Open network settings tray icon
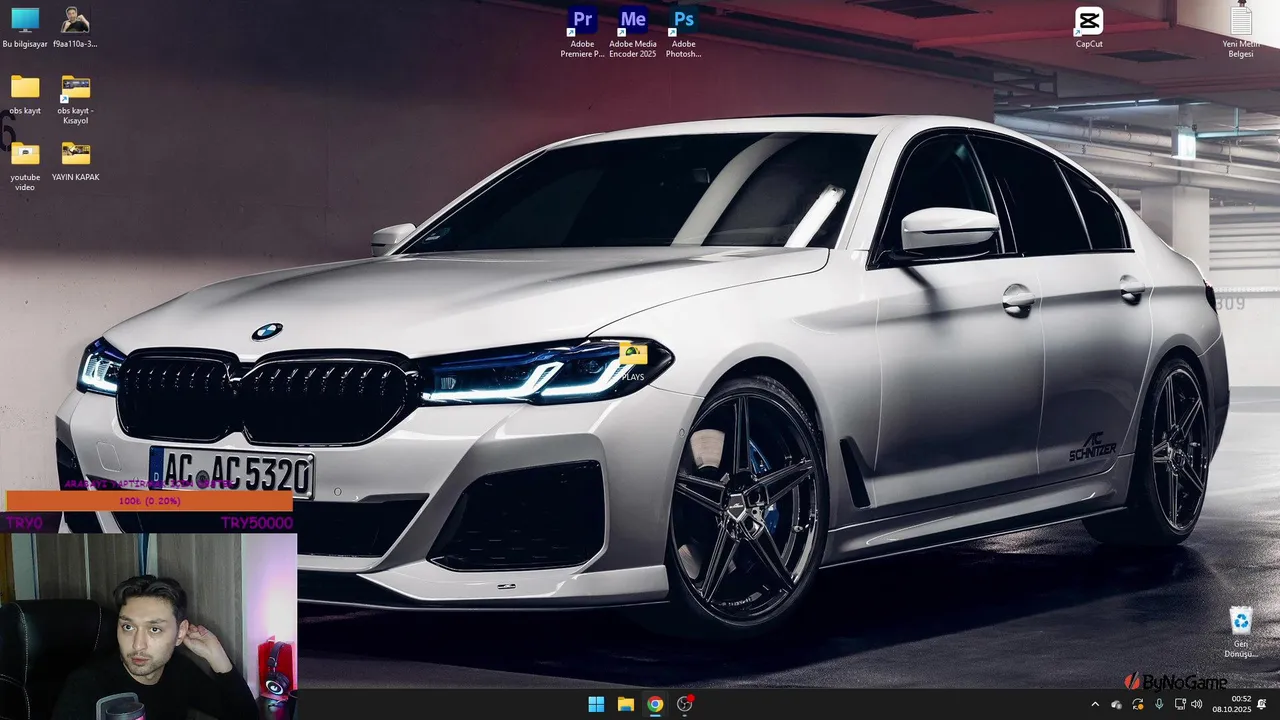 pyautogui.click(x=1179, y=705)
